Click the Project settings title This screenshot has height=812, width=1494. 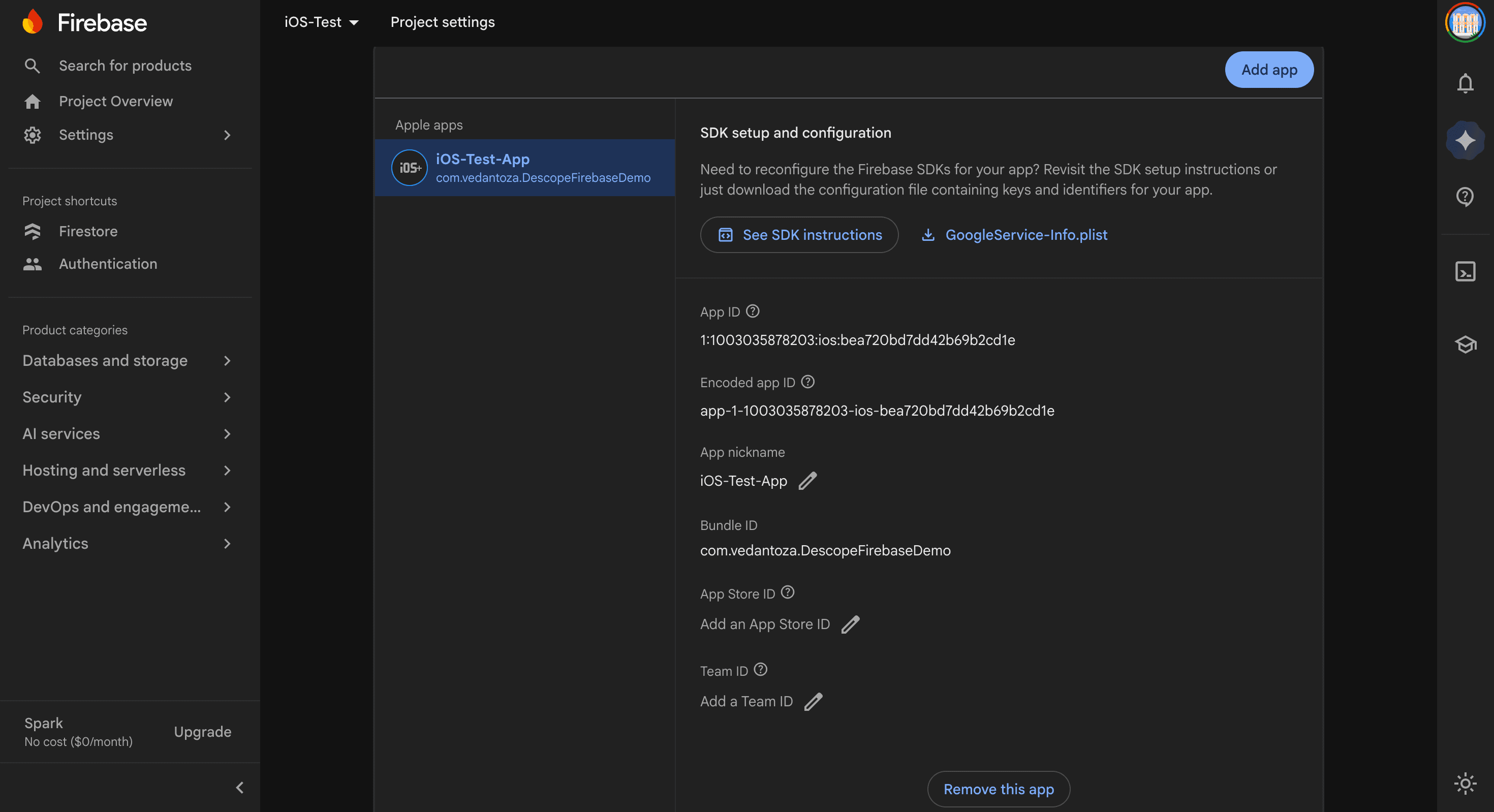pyautogui.click(x=443, y=22)
